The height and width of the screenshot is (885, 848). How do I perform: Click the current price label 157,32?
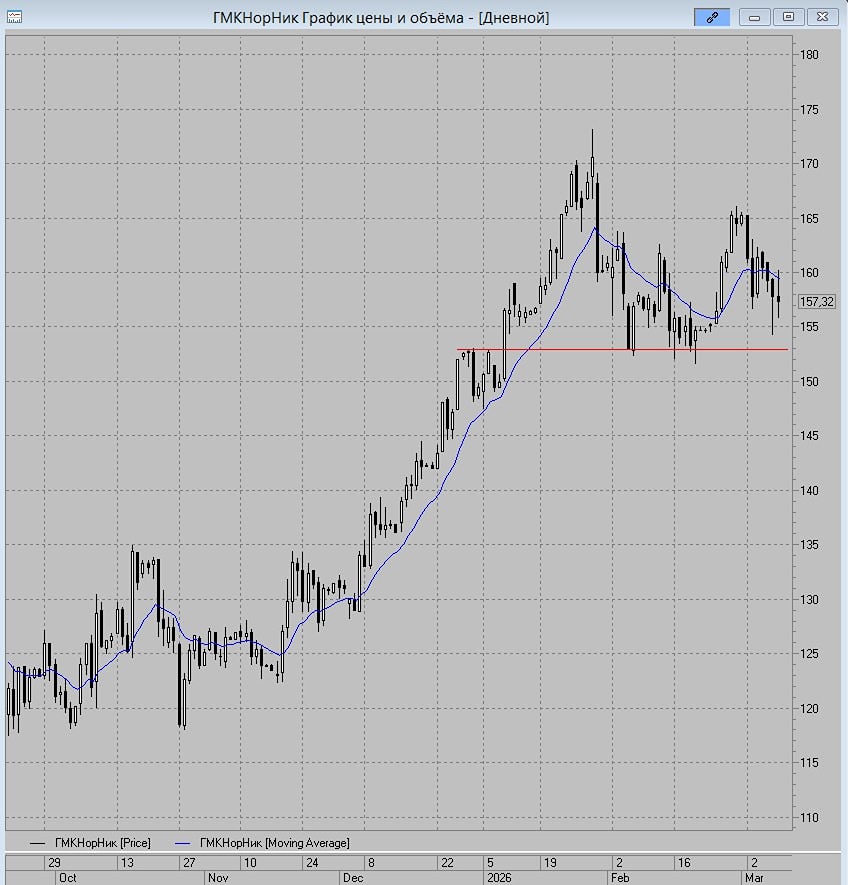pos(816,302)
